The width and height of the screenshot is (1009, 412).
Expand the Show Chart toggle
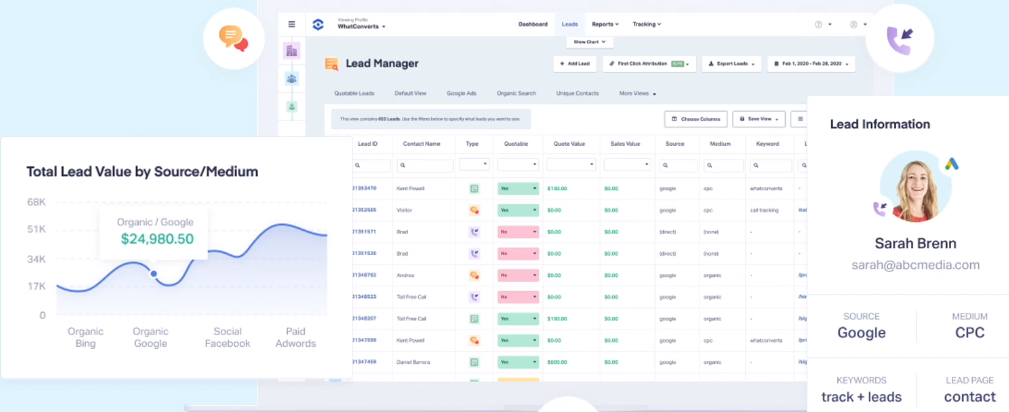tap(589, 42)
